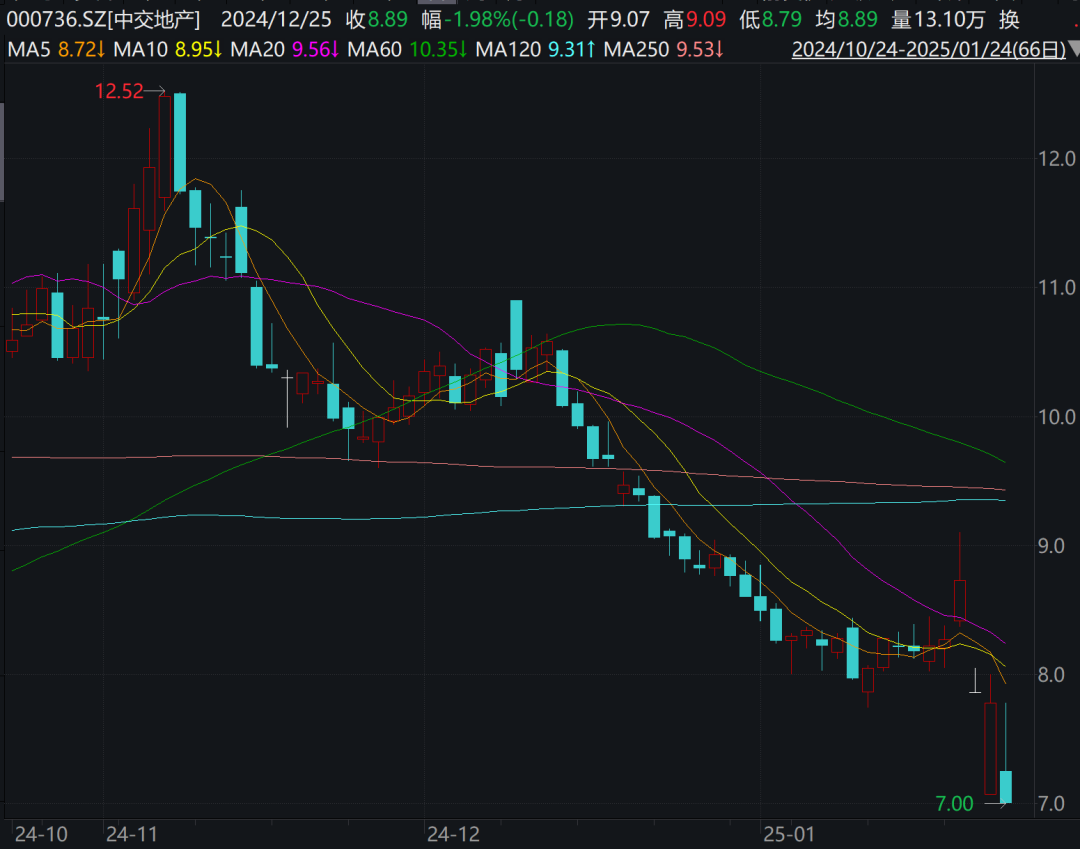
Task: Click the gray scrollbar thumb on left edge
Action: [2, 151]
